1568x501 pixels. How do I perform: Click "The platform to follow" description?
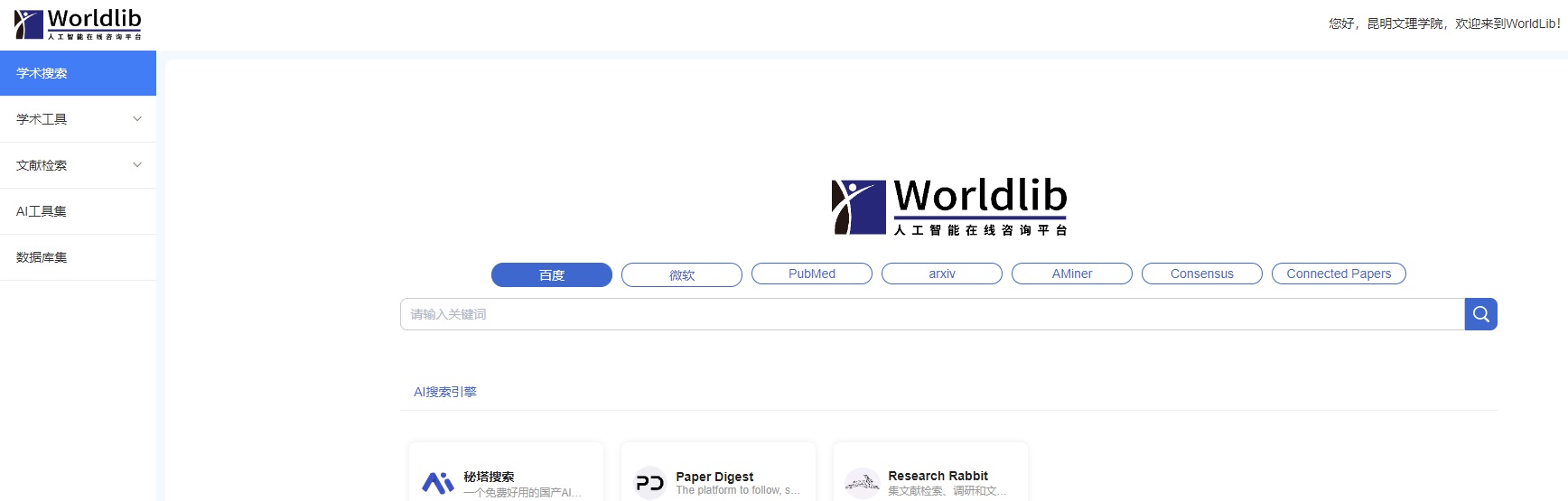pyautogui.click(x=738, y=490)
